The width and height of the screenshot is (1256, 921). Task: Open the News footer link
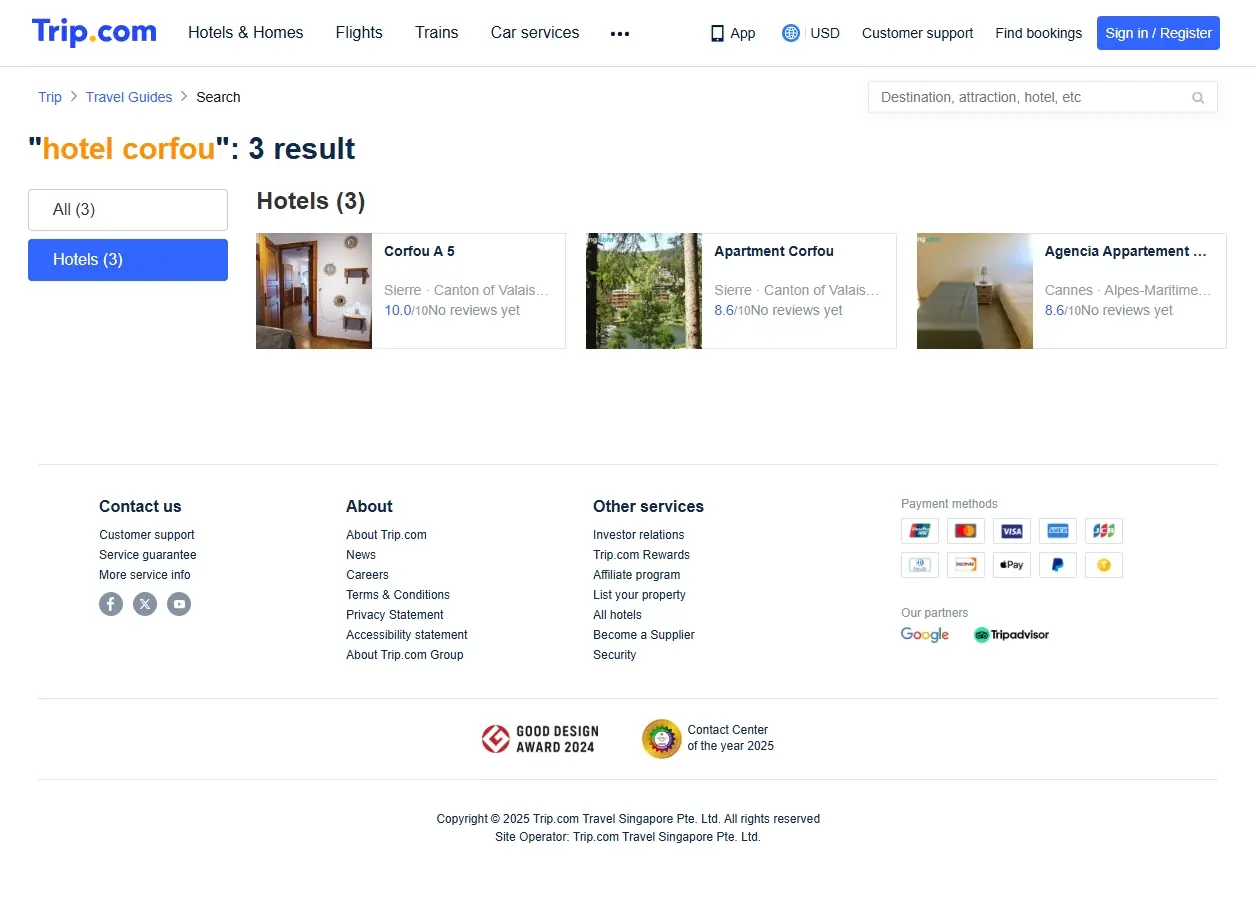tap(361, 555)
